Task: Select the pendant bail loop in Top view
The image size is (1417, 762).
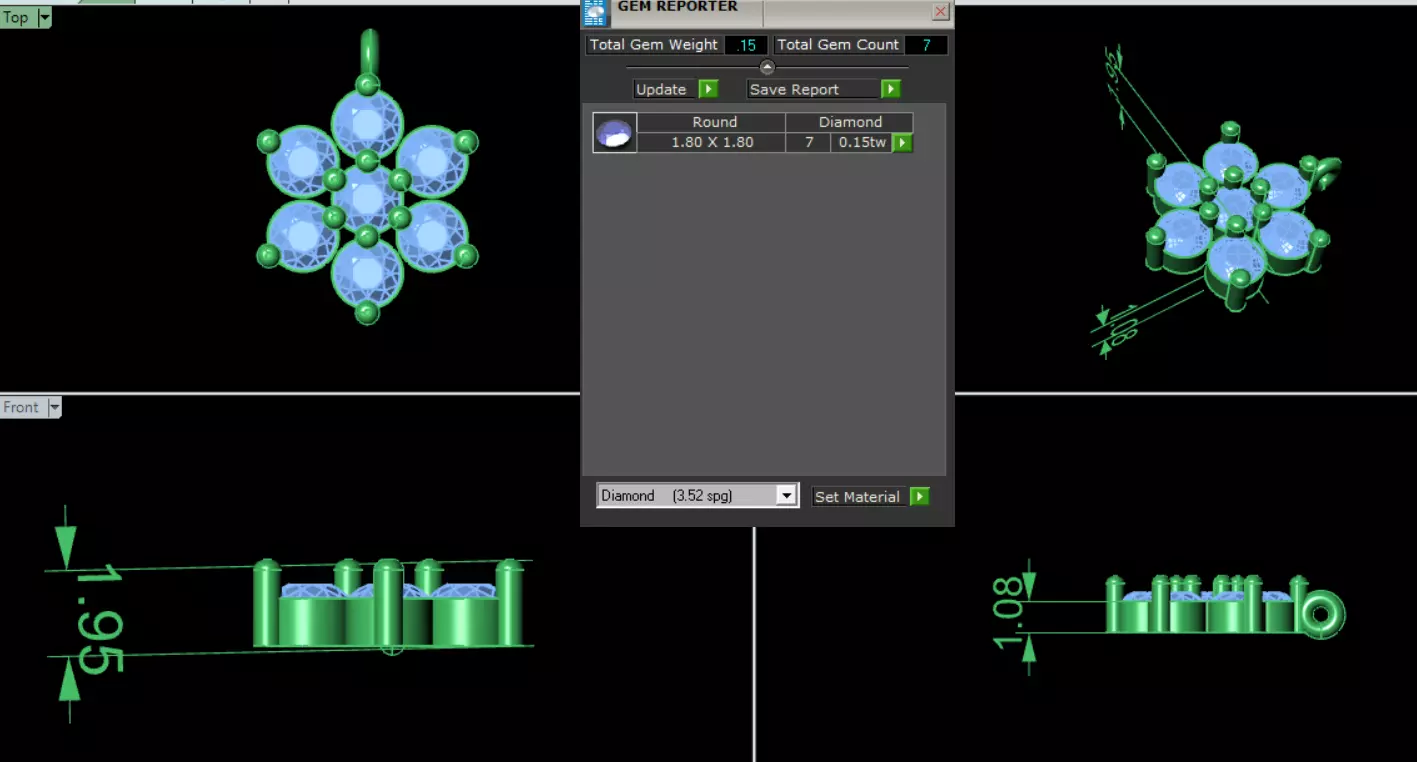Action: pos(369,50)
